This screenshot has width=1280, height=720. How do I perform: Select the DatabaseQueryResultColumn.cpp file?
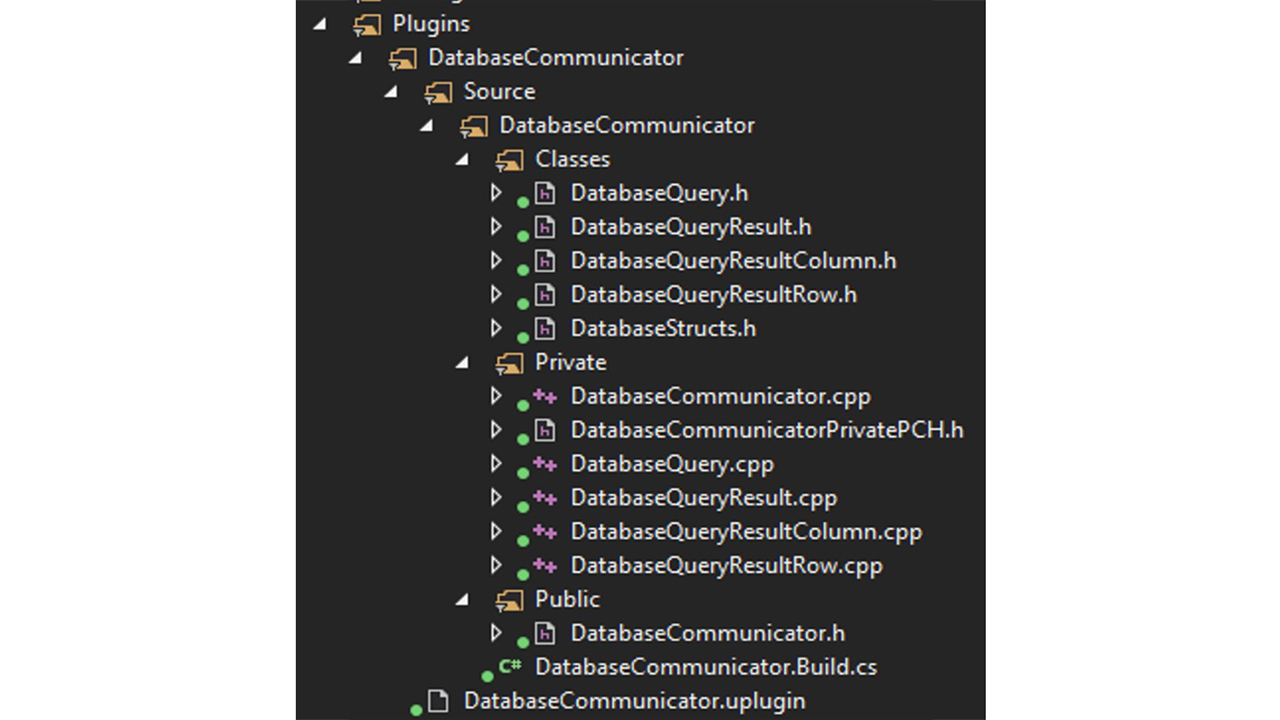745,532
